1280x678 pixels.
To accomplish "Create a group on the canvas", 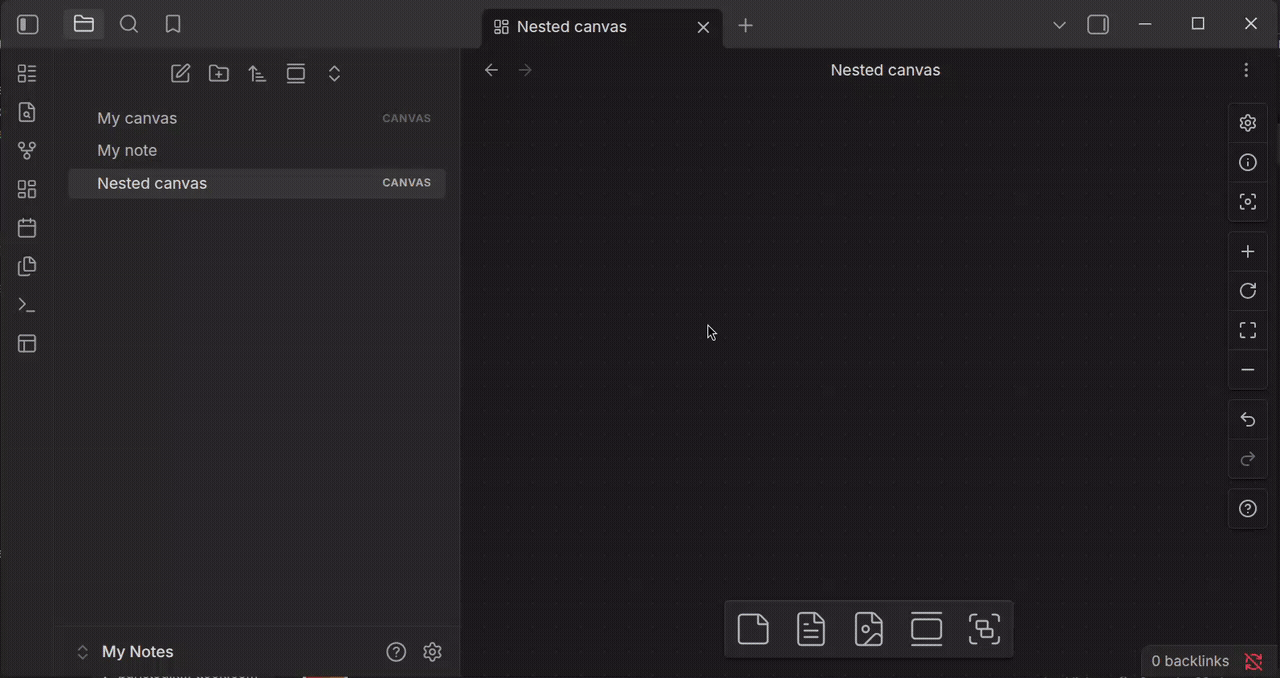I will click(985, 629).
